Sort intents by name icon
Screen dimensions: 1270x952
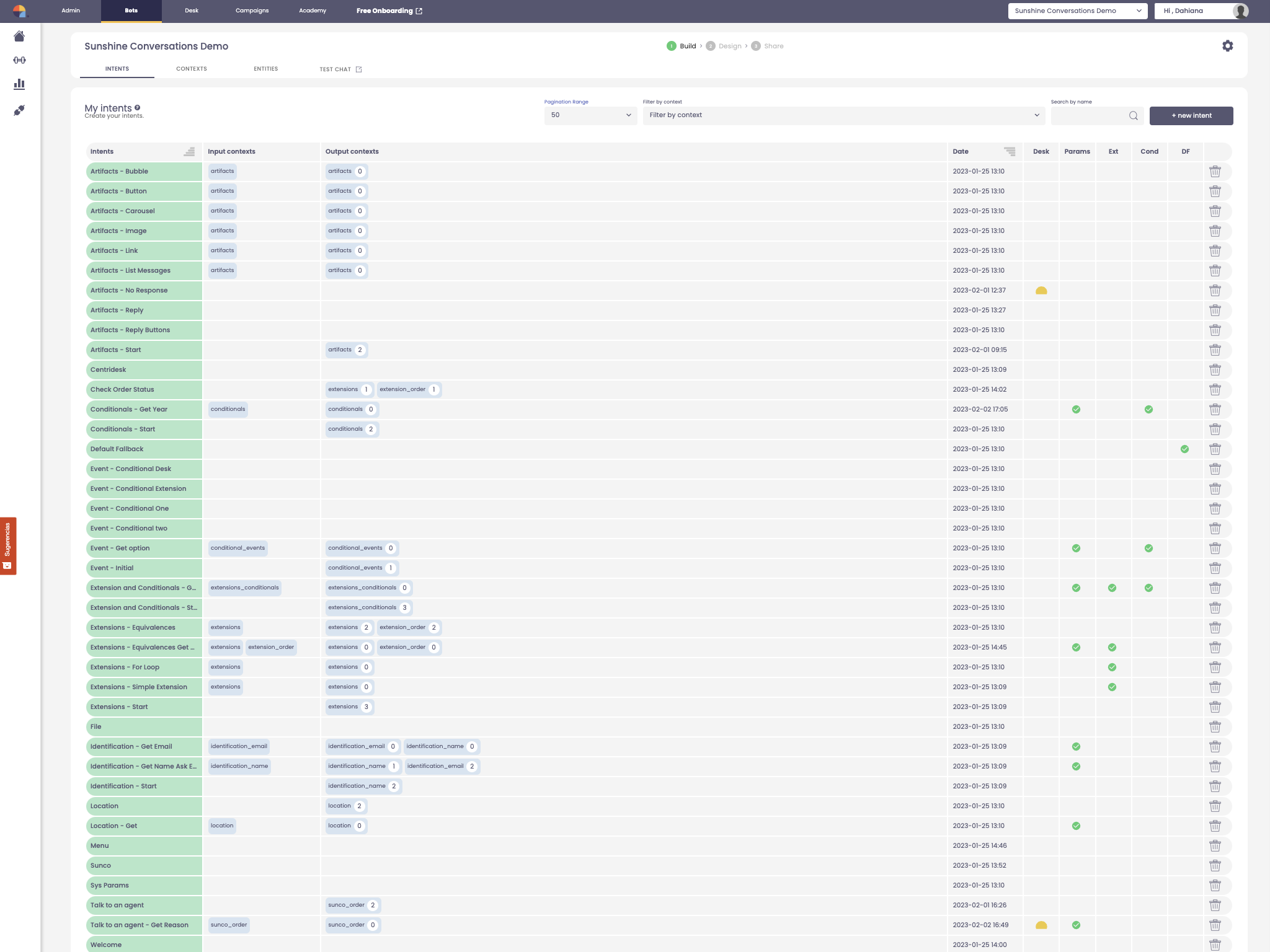189,152
